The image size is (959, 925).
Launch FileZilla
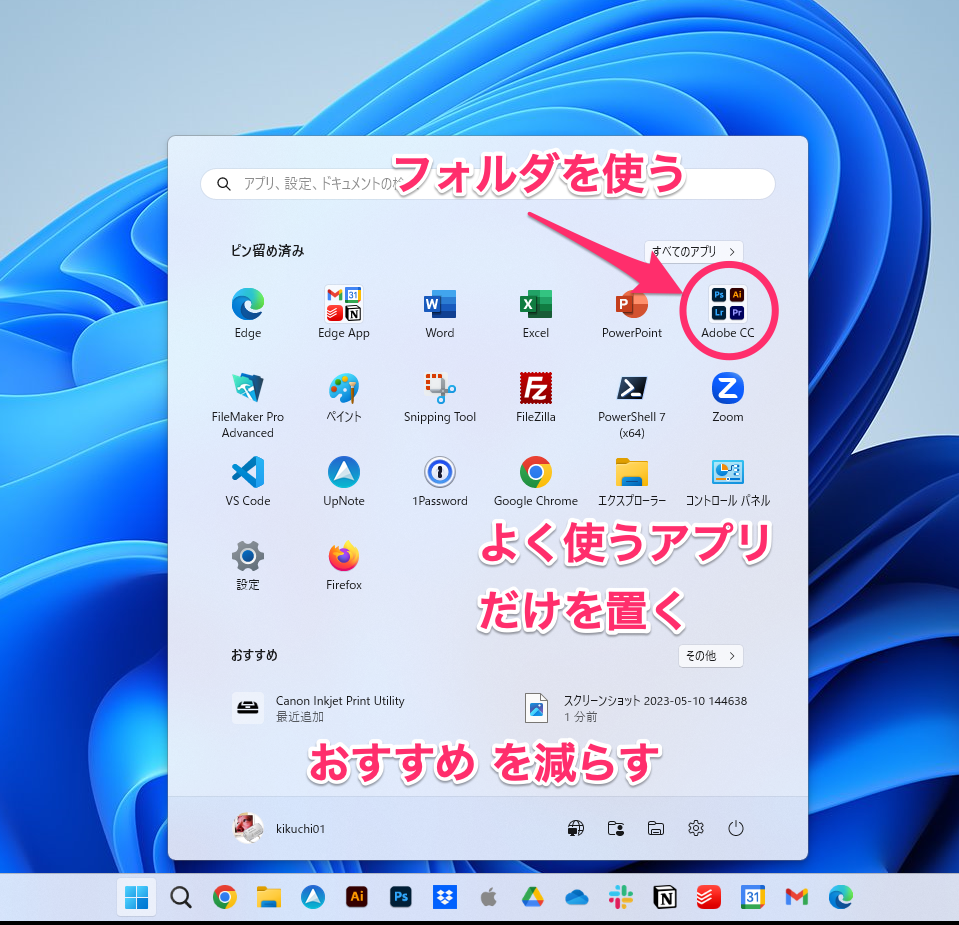coord(536,397)
